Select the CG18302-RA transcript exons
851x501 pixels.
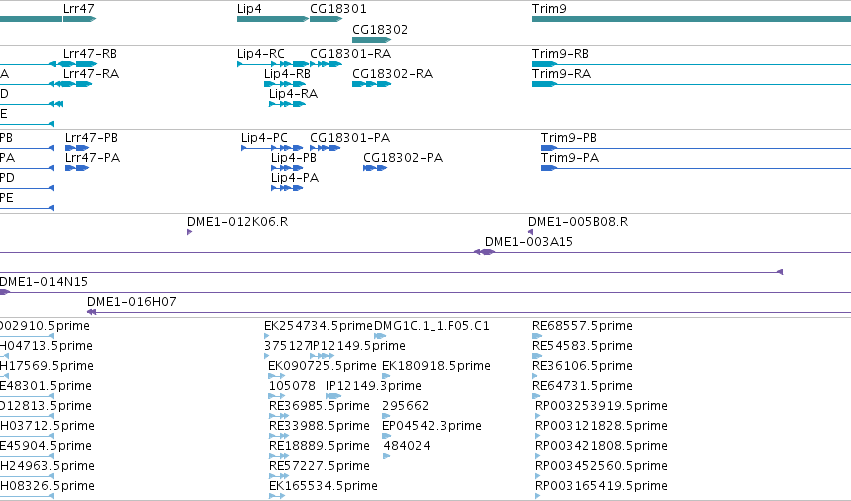(x=372, y=84)
